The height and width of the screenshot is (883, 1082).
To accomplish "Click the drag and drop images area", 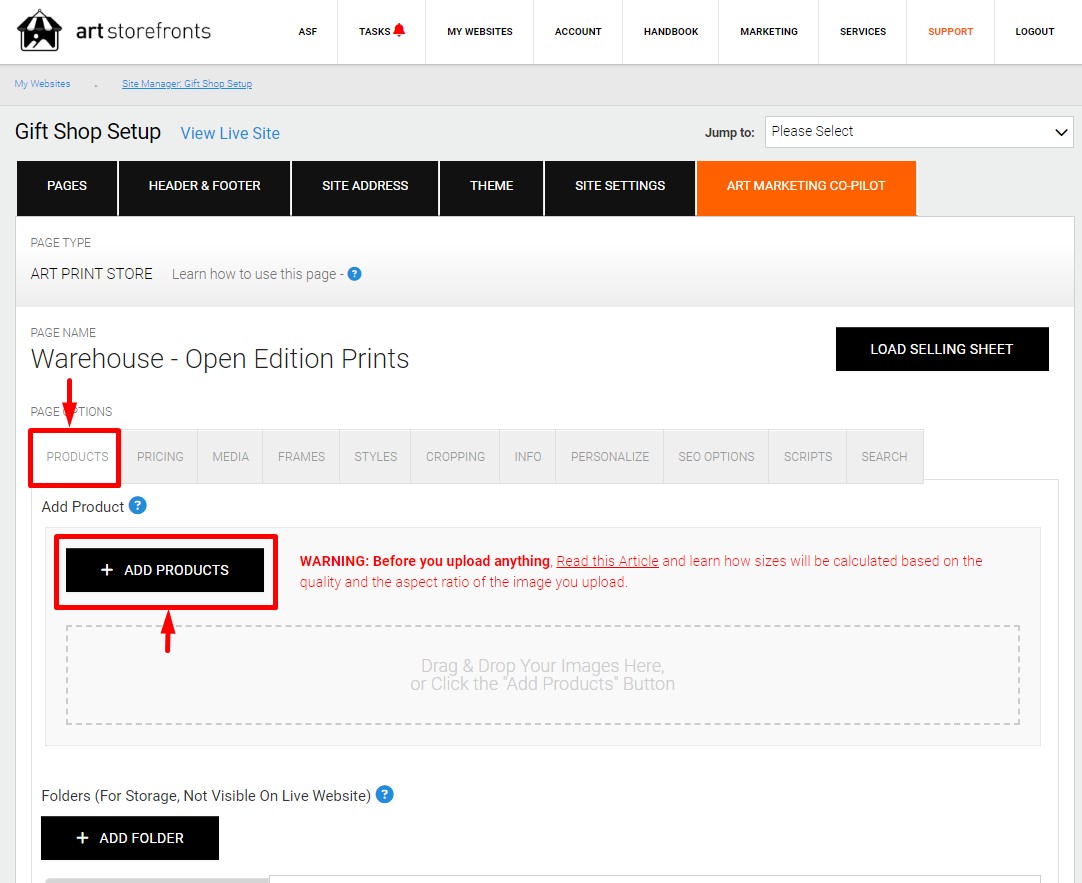I will coord(542,675).
